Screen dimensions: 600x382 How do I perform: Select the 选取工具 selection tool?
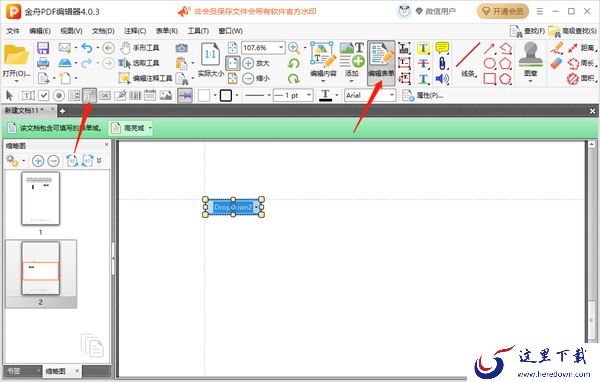[x=140, y=63]
